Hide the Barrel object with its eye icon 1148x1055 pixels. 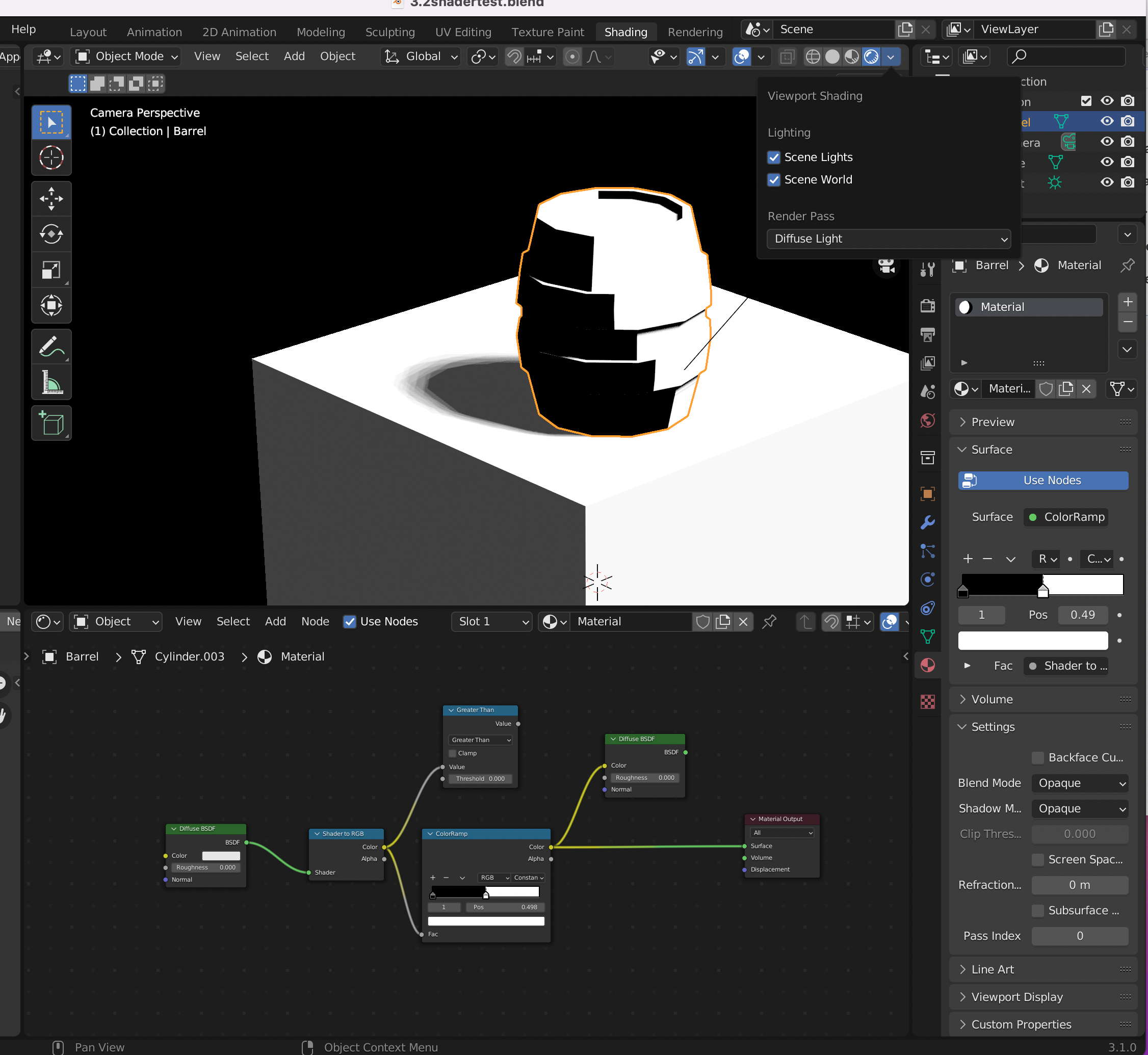click(x=1107, y=121)
